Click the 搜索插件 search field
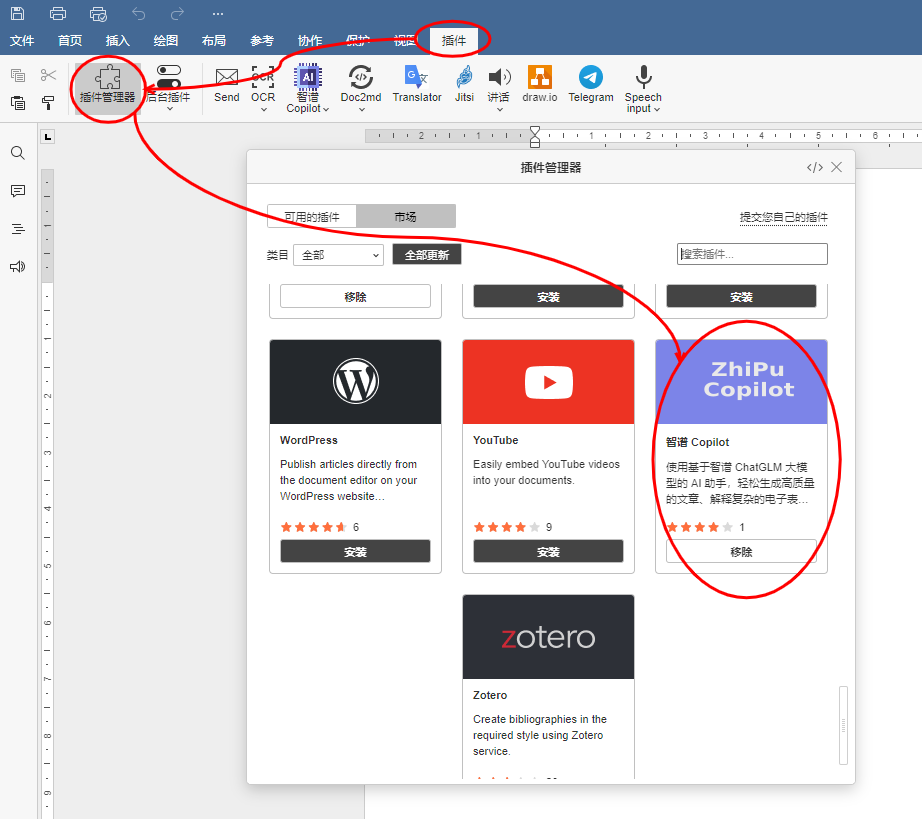 [752, 254]
